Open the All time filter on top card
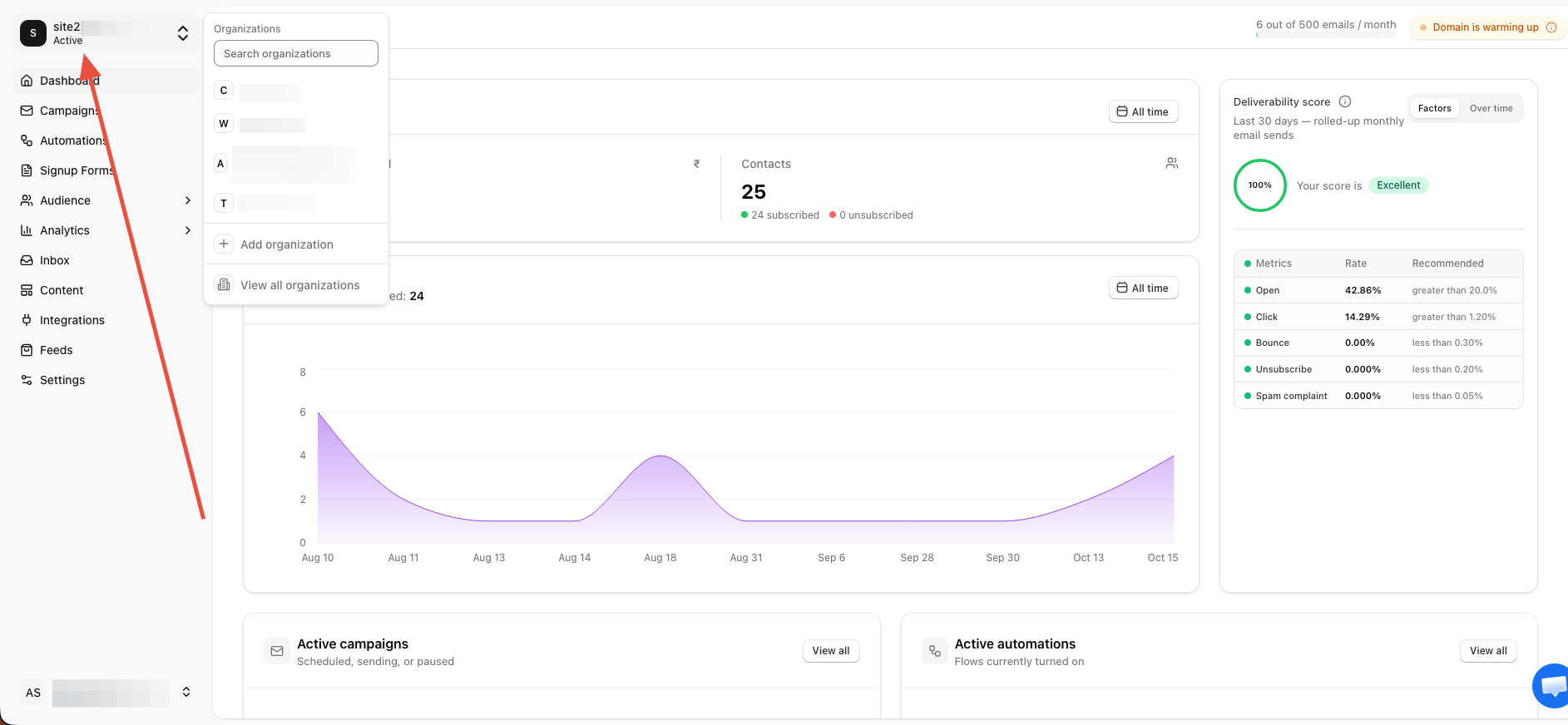The height and width of the screenshot is (725, 1568). click(x=1143, y=111)
